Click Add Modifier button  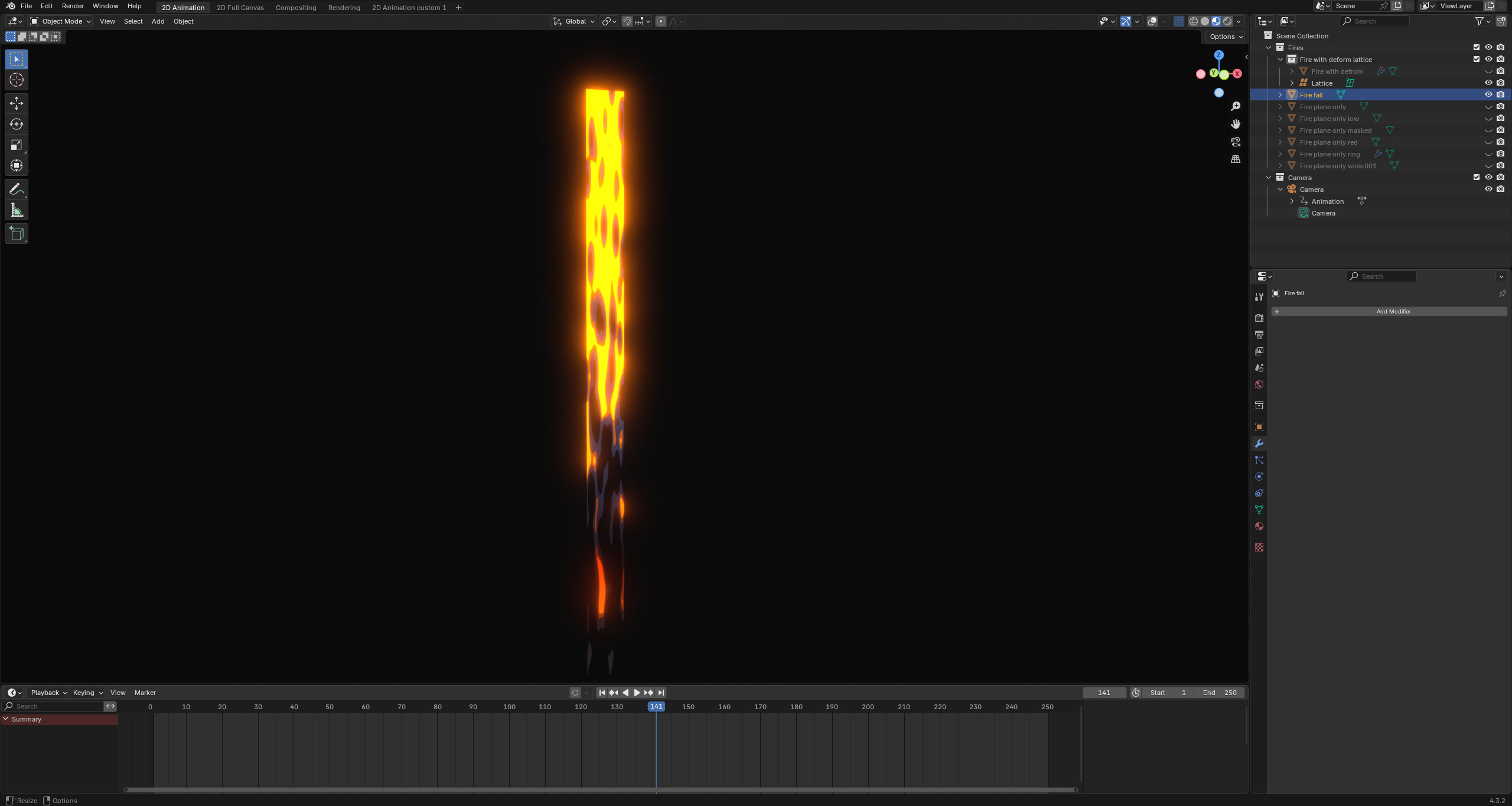pos(1389,311)
